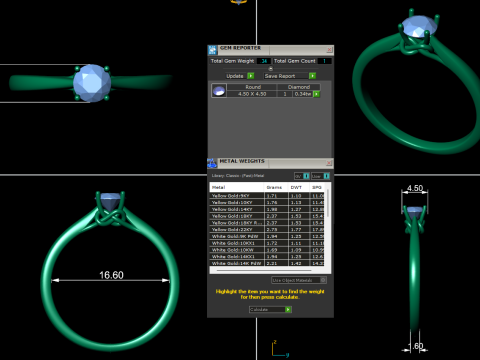Select the Yellow Gold:14KY row

pos(267,209)
